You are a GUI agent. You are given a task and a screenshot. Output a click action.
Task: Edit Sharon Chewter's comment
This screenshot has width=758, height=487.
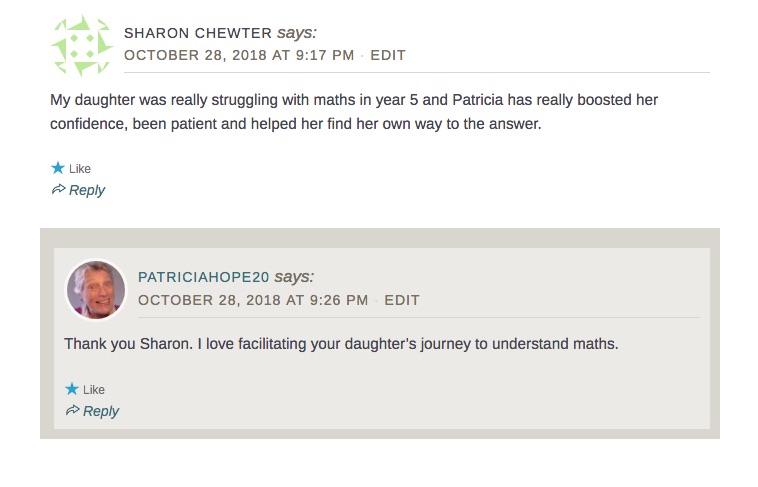(388, 55)
